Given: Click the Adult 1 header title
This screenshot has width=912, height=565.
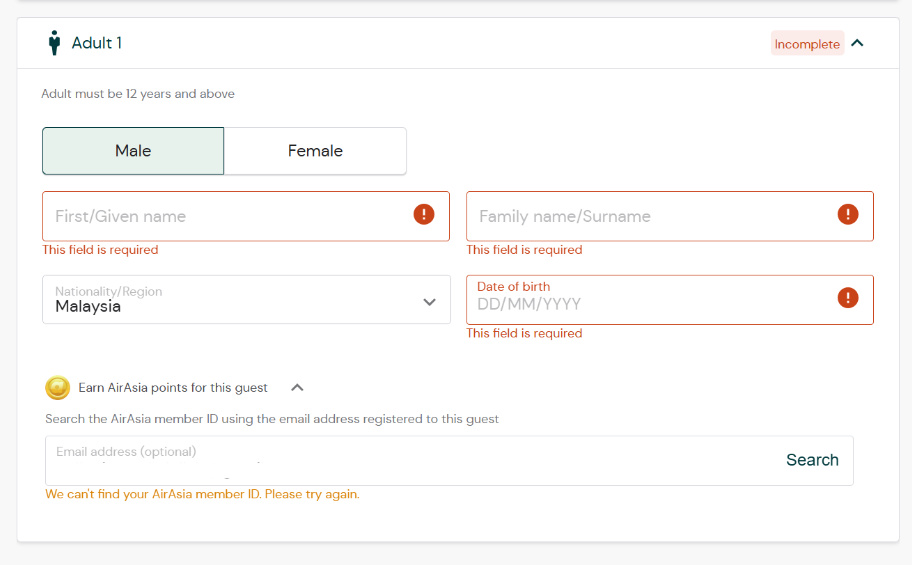Looking at the screenshot, I should pyautogui.click(x=97, y=43).
